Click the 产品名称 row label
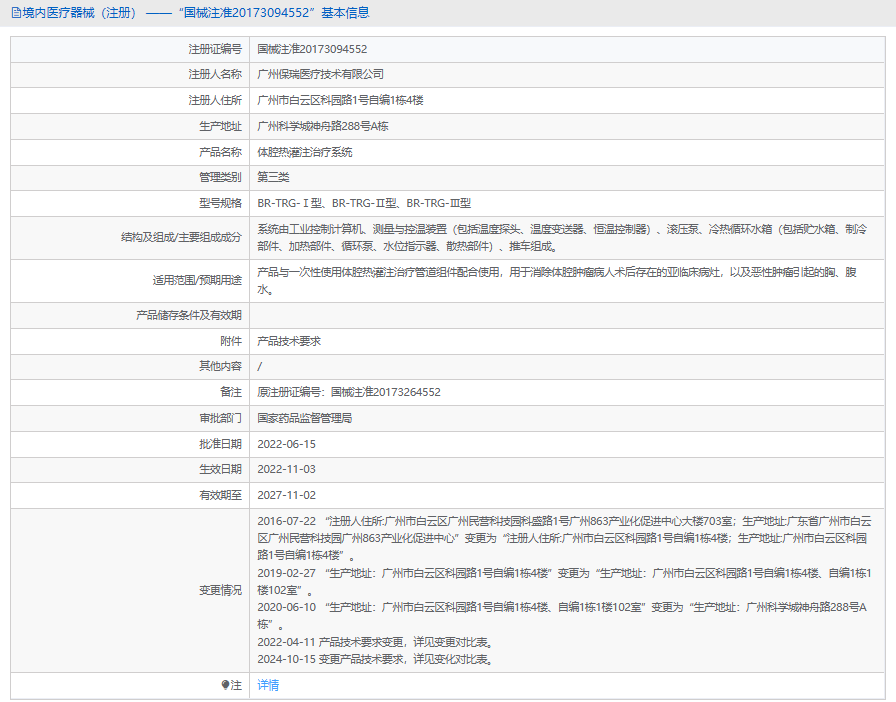The width and height of the screenshot is (896, 702). tap(220, 152)
